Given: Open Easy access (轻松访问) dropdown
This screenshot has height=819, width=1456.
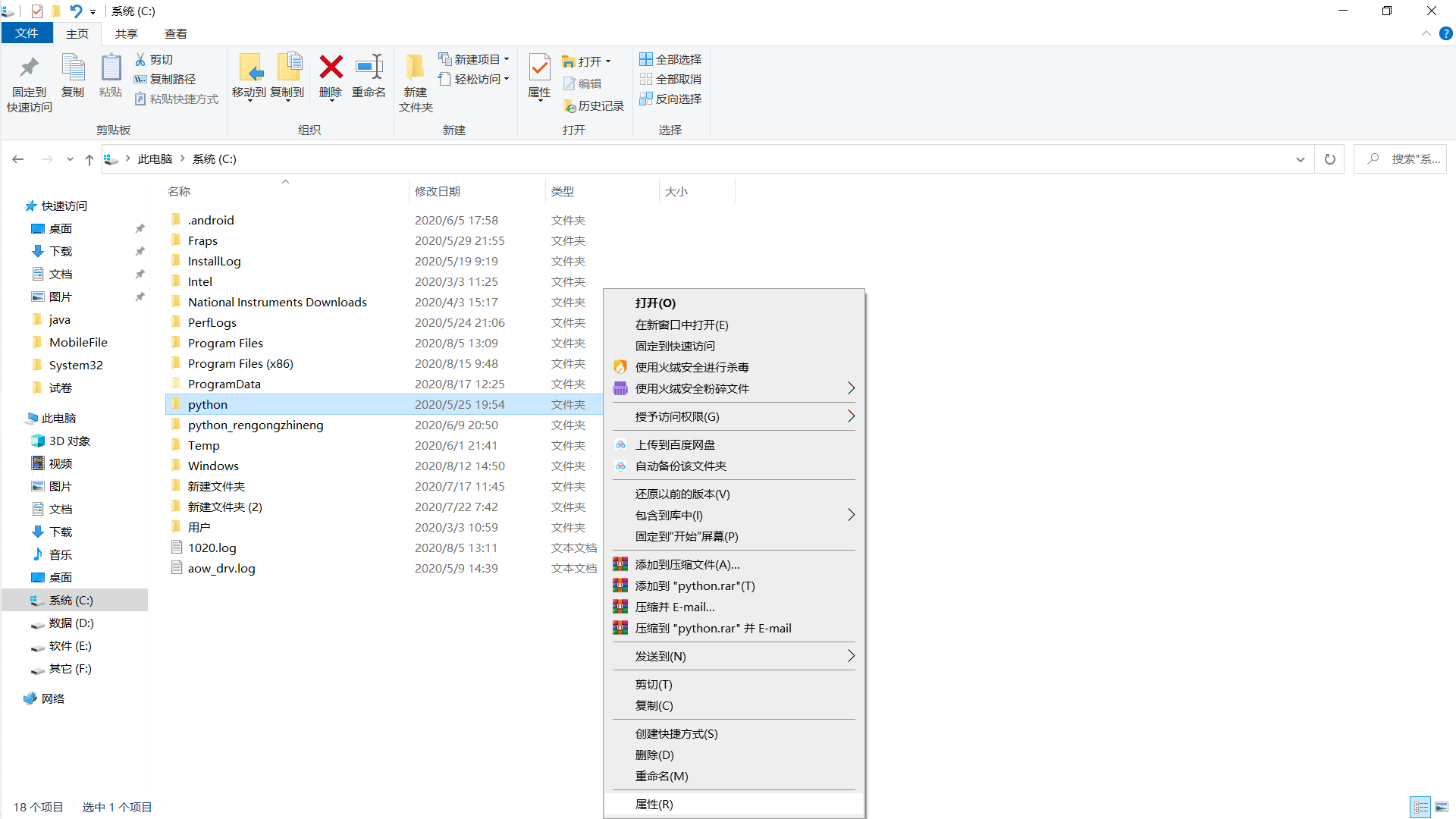Looking at the screenshot, I should pyautogui.click(x=474, y=79).
